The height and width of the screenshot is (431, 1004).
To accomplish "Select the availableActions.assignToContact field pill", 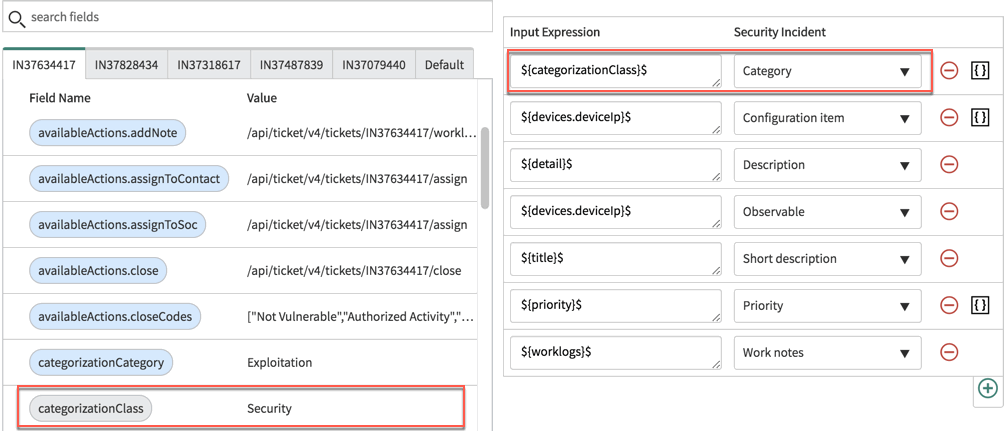I will [129, 179].
